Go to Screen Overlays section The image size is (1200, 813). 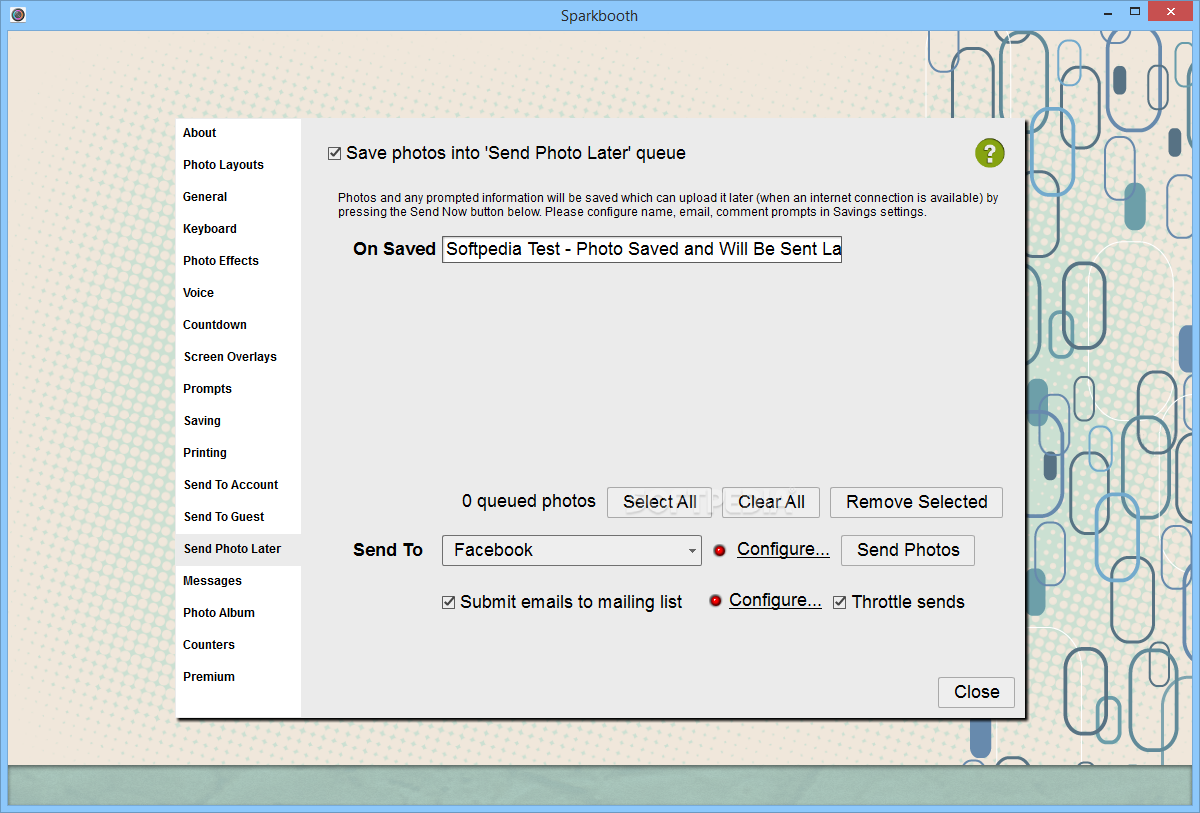click(239, 357)
